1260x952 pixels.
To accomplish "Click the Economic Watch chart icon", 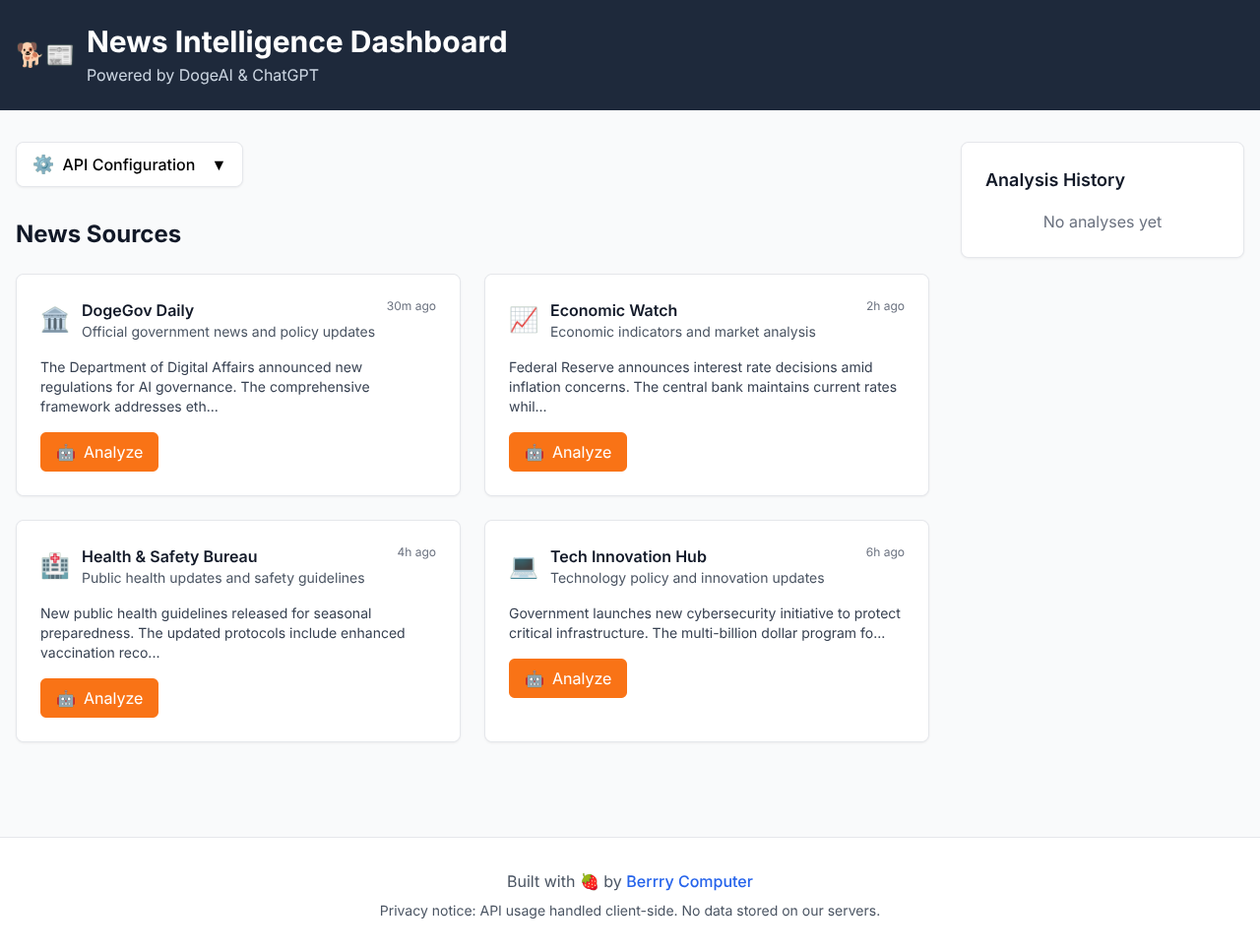I will click(x=524, y=320).
